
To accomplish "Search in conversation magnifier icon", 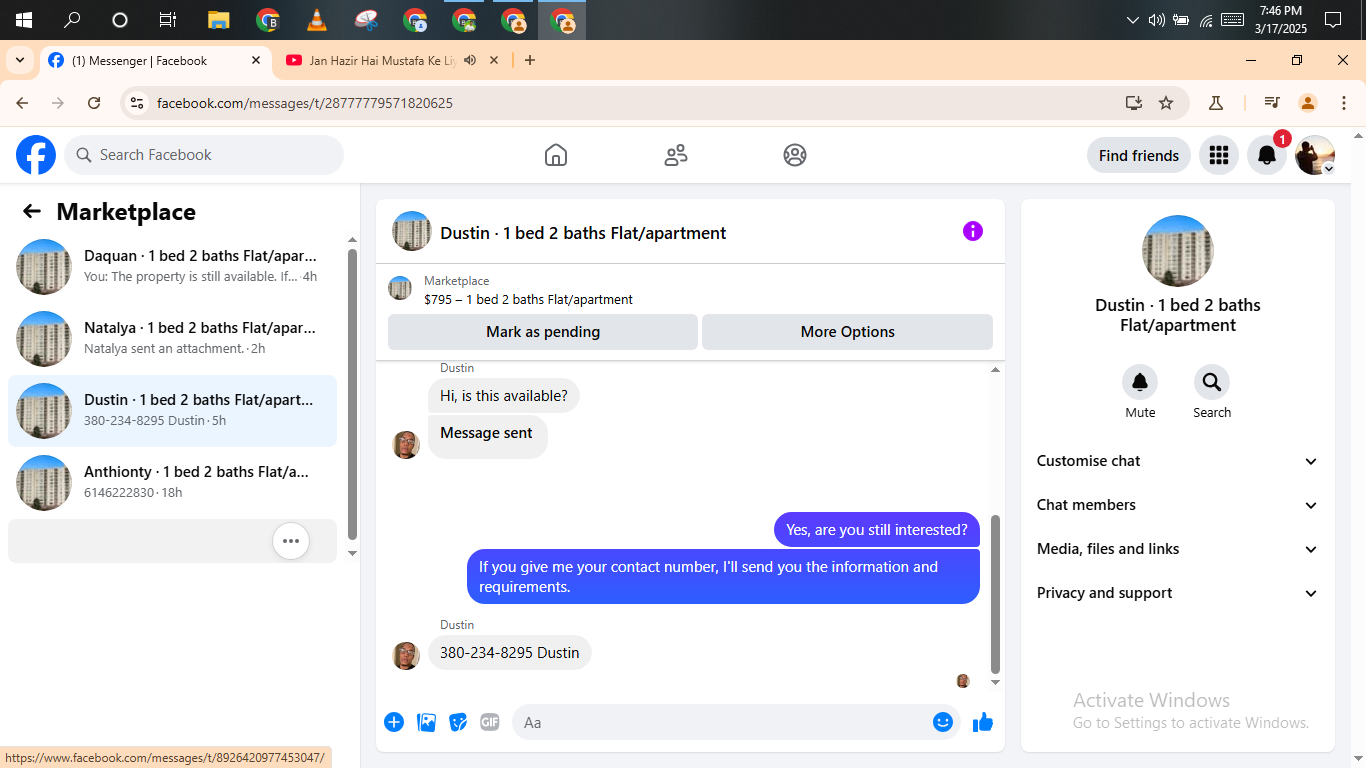I will coord(1212,382).
